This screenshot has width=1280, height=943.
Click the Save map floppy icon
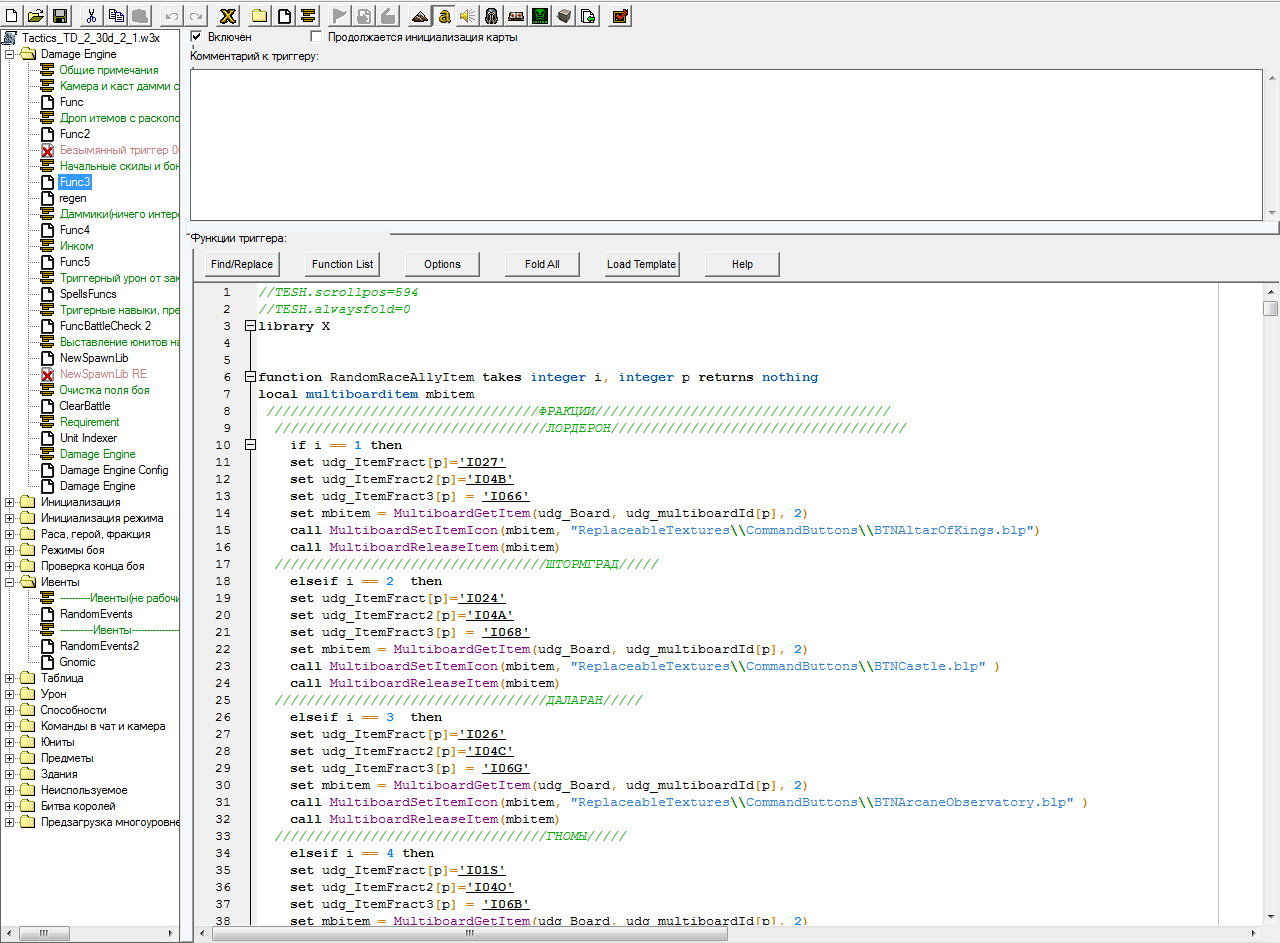tap(60, 15)
